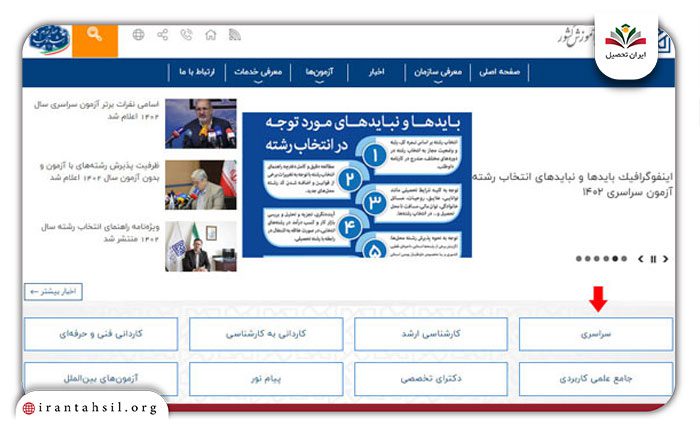
Task: Click the آزمون‌های بین‌الملل button
Action: point(101,379)
